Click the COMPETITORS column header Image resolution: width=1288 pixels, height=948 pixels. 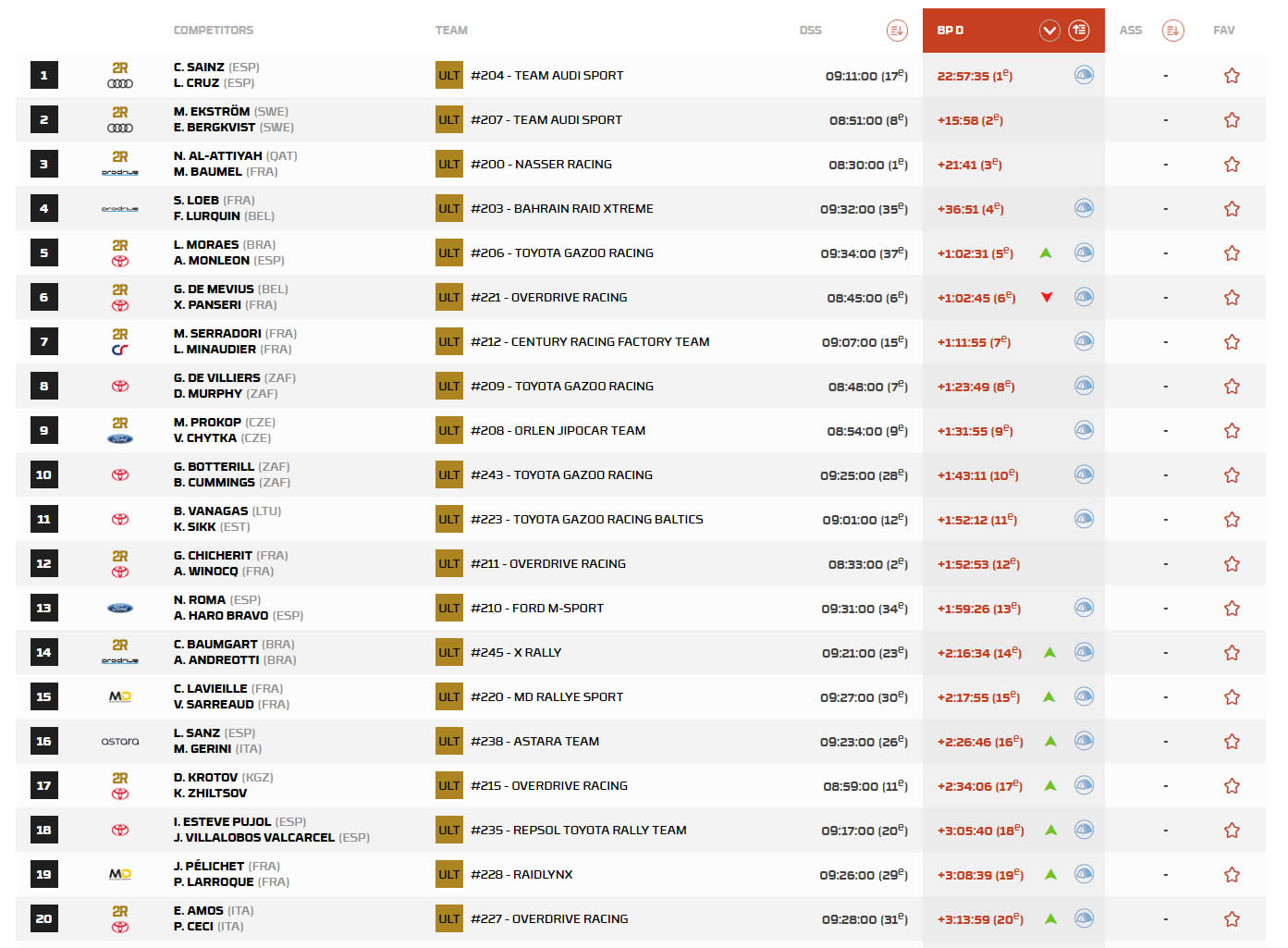pyautogui.click(x=214, y=31)
